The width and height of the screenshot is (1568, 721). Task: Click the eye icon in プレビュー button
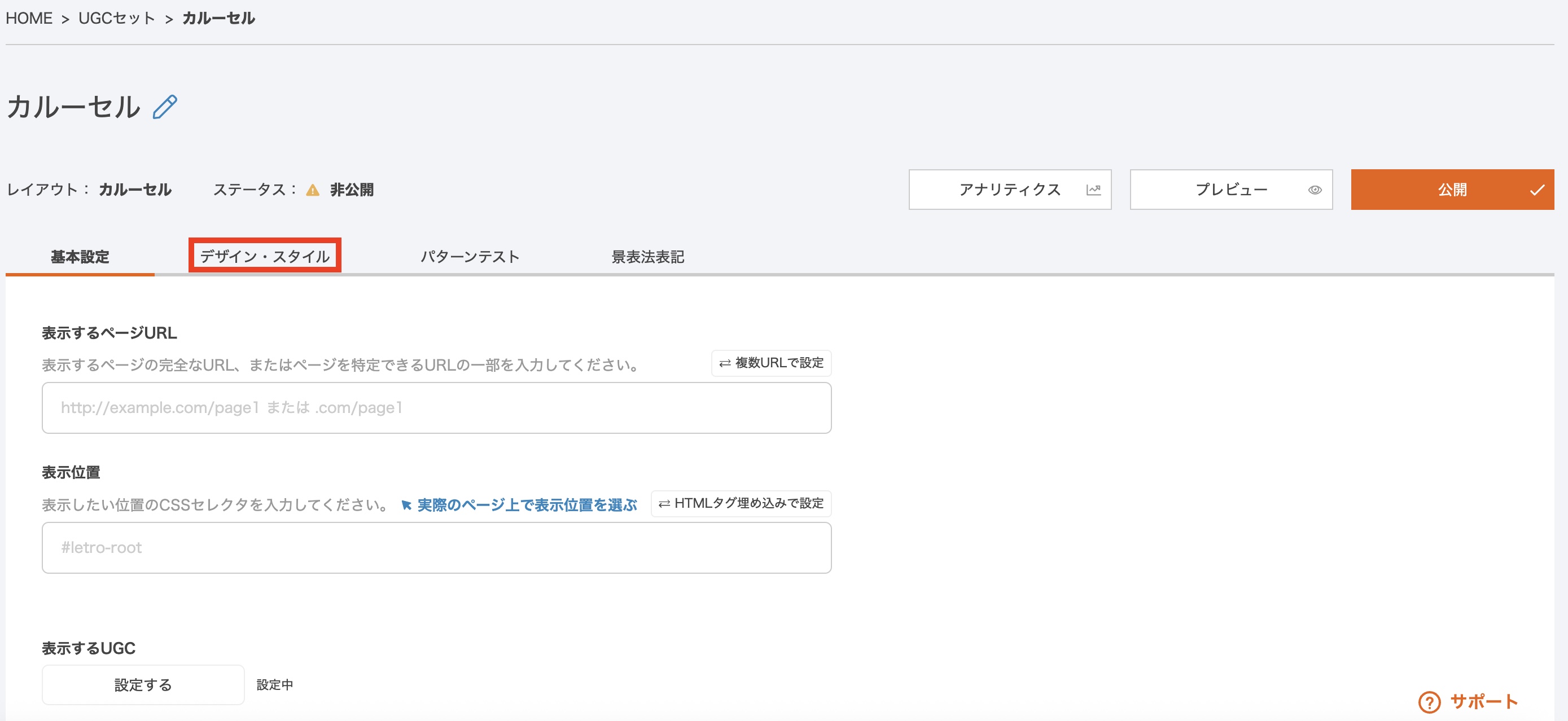point(1314,190)
